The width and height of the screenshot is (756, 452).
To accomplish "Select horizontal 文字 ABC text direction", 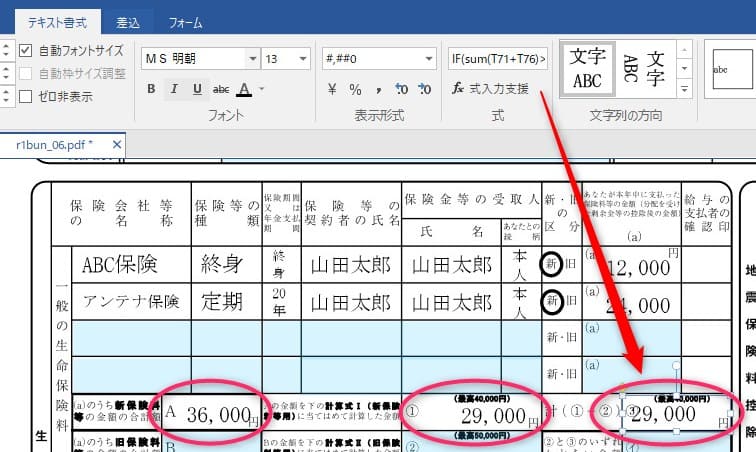I will tap(587, 66).
